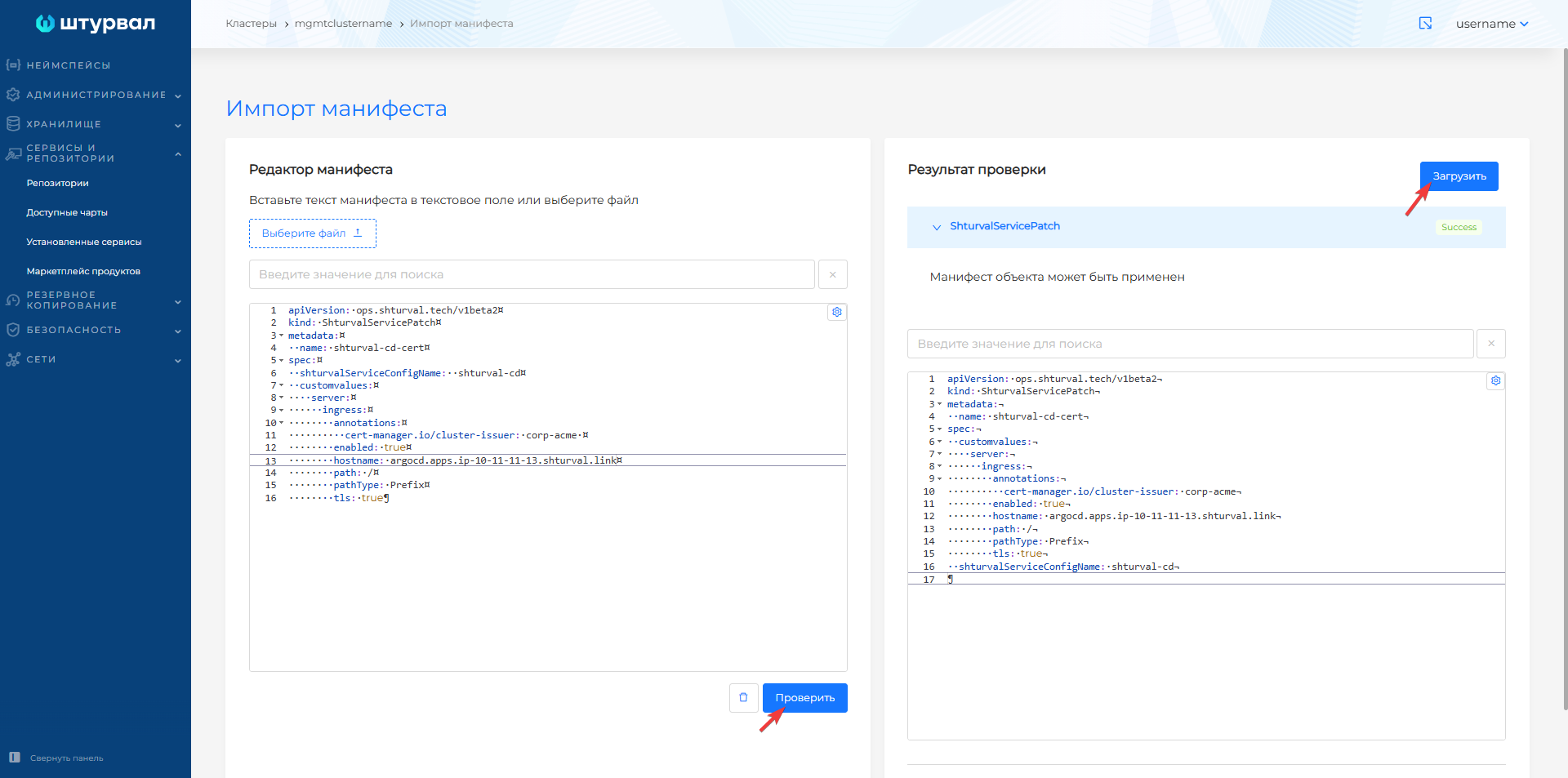Expand the Безопасность menu chevron
Viewport: 1568px width, 778px height.
(x=178, y=331)
